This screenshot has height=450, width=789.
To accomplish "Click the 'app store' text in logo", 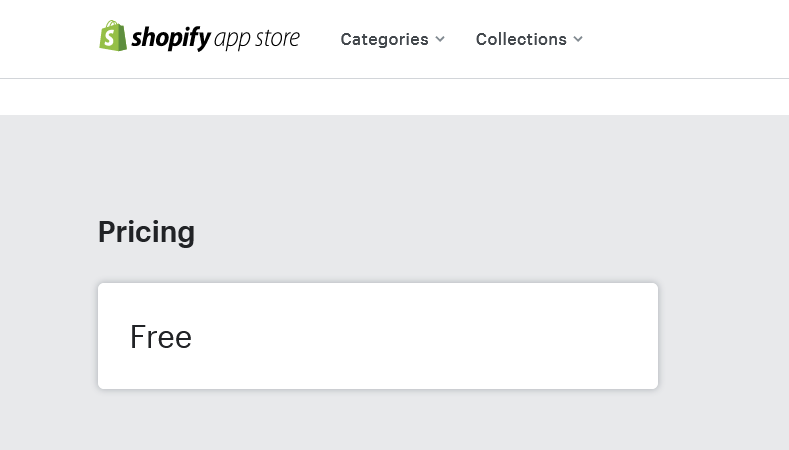I will [257, 39].
